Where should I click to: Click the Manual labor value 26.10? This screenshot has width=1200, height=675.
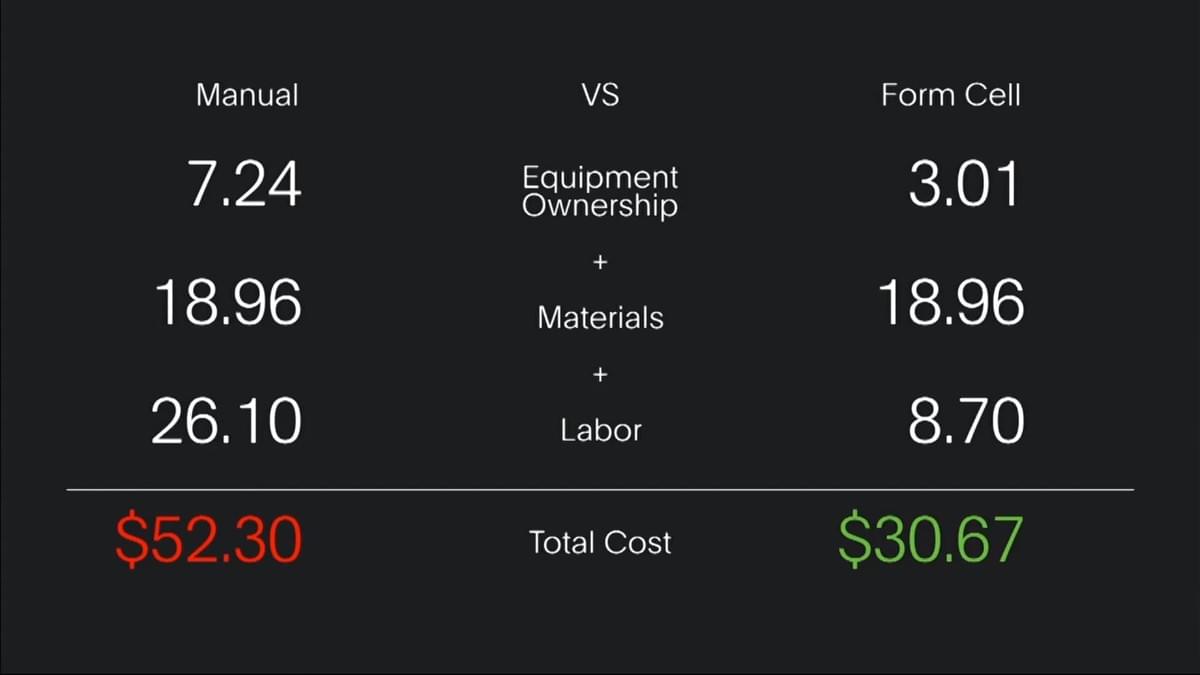click(x=226, y=421)
